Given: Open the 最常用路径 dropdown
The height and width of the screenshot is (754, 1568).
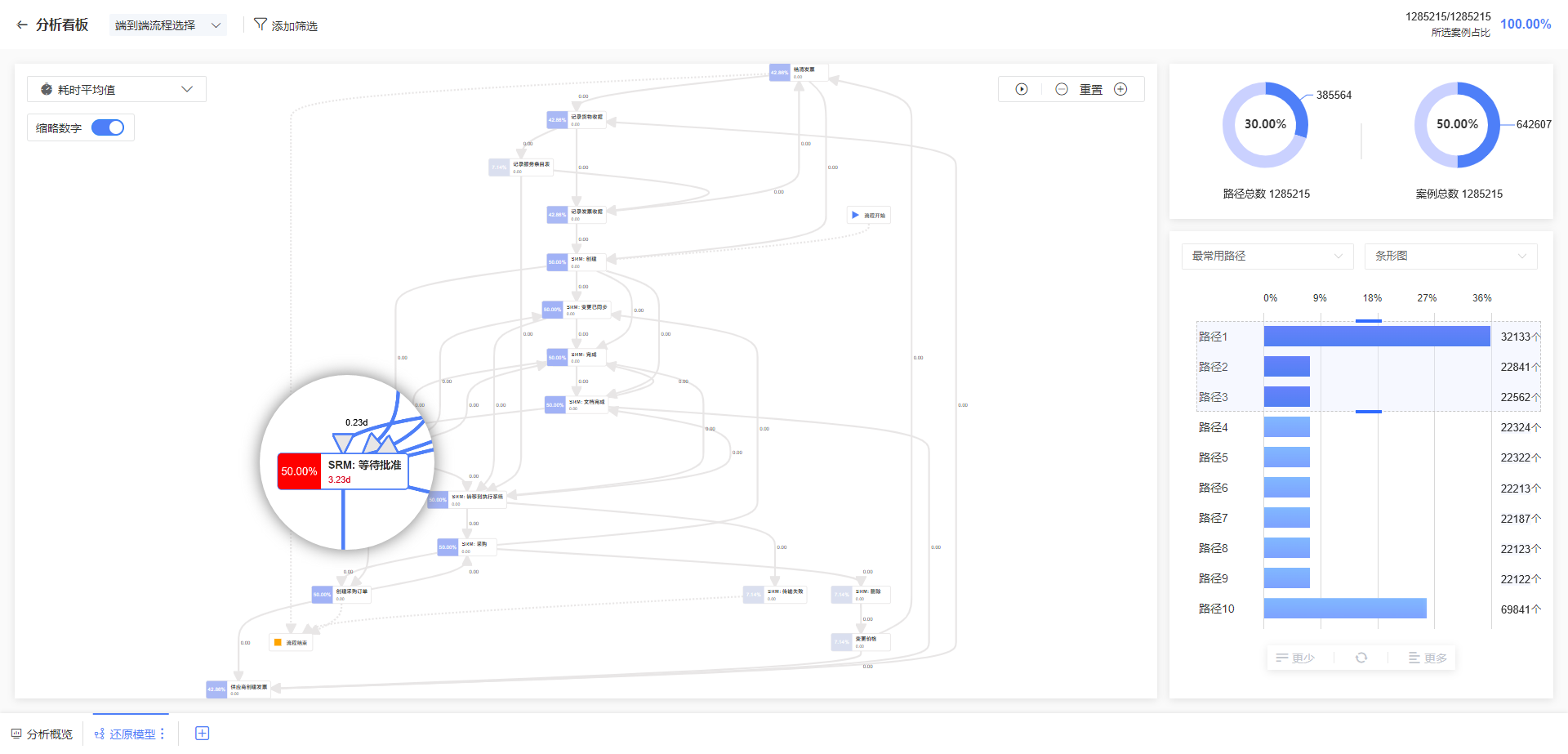Looking at the screenshot, I should [x=1267, y=256].
